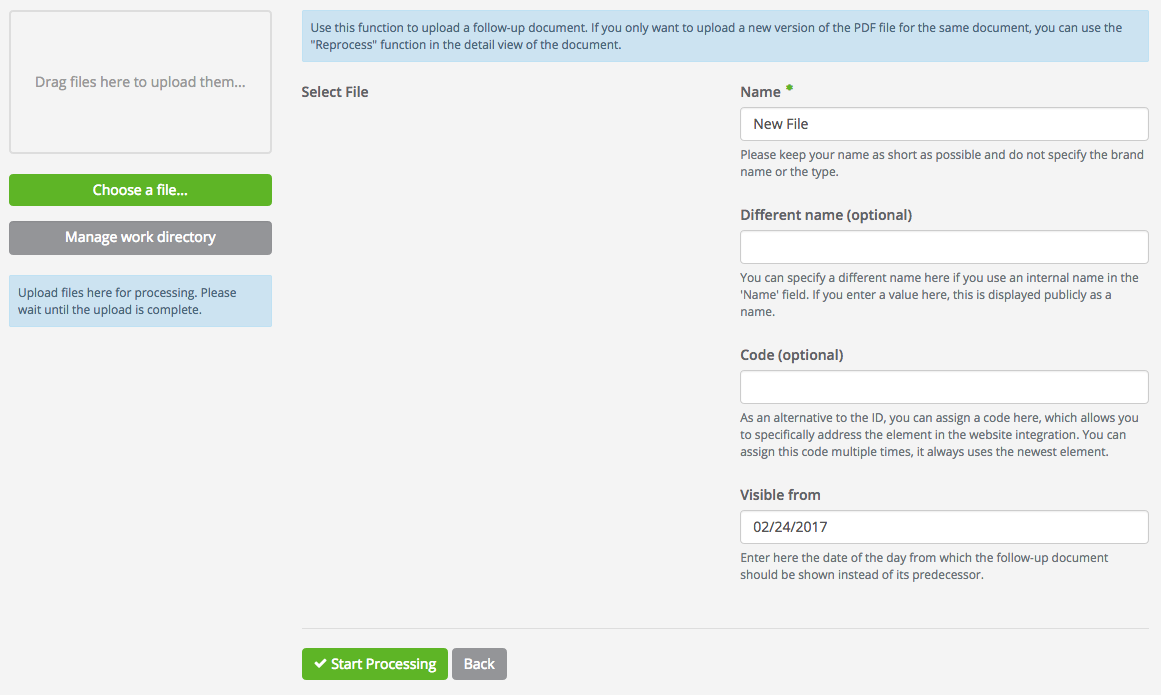This screenshot has width=1161, height=695.
Task: Click the green checkmark icon on Start Processing
Action: pyautogui.click(x=320, y=664)
